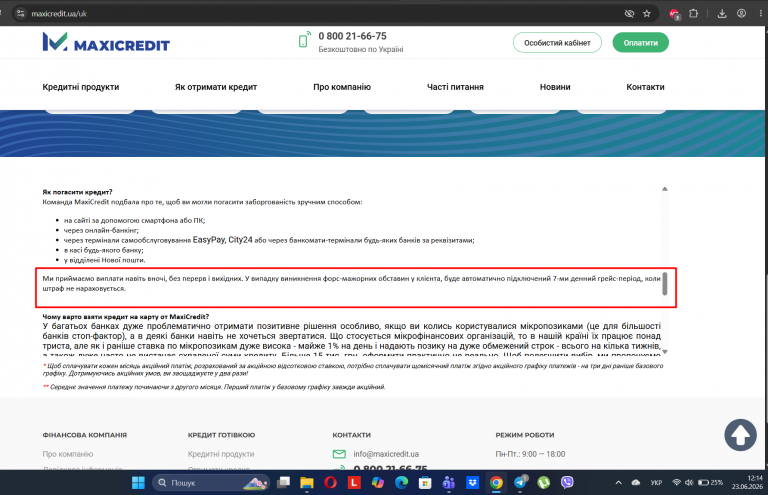Viewport: 768px width, 495px height.
Task: Open Microsoft Teams from taskbar
Action: (449, 483)
